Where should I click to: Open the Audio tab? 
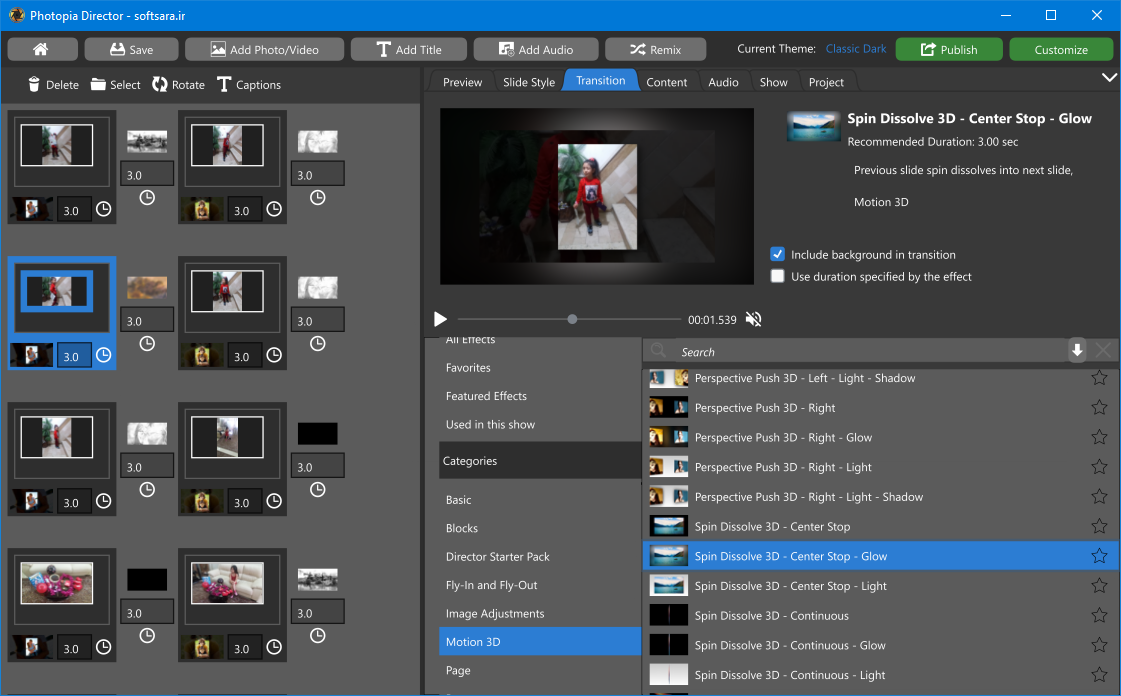pyautogui.click(x=723, y=82)
